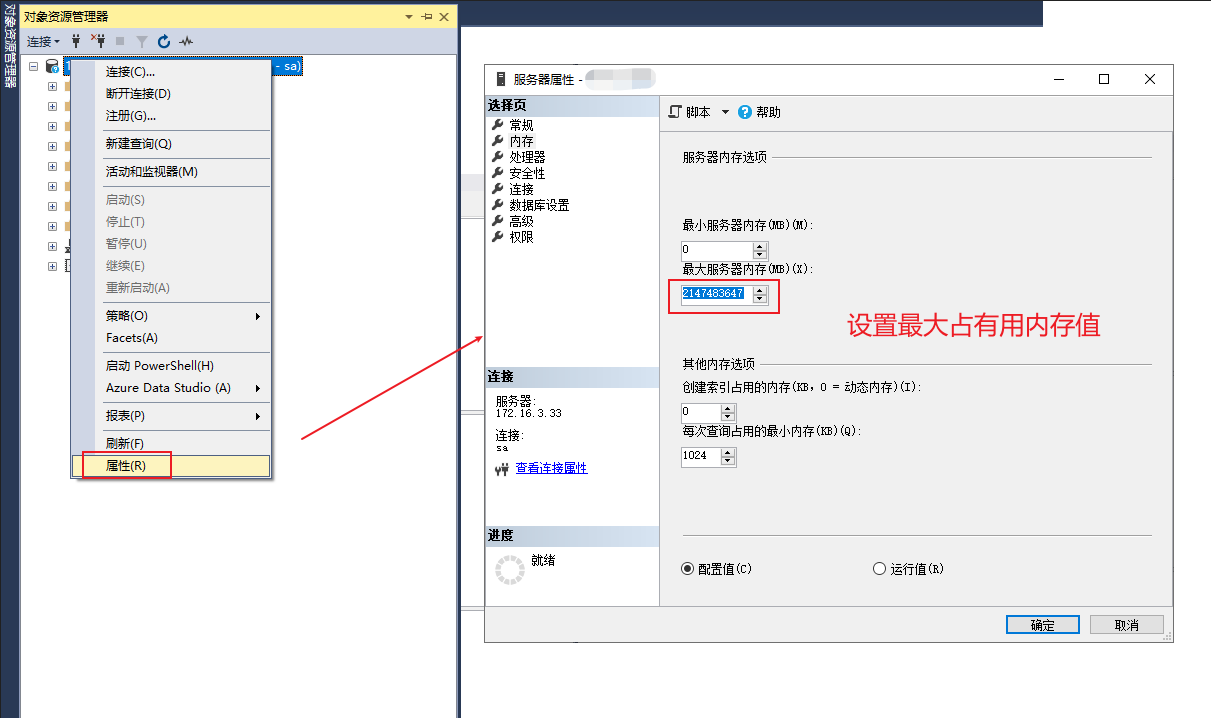Open the 连接 dropdown in Object Explorer toolbar
1211x718 pixels.
tap(43, 41)
